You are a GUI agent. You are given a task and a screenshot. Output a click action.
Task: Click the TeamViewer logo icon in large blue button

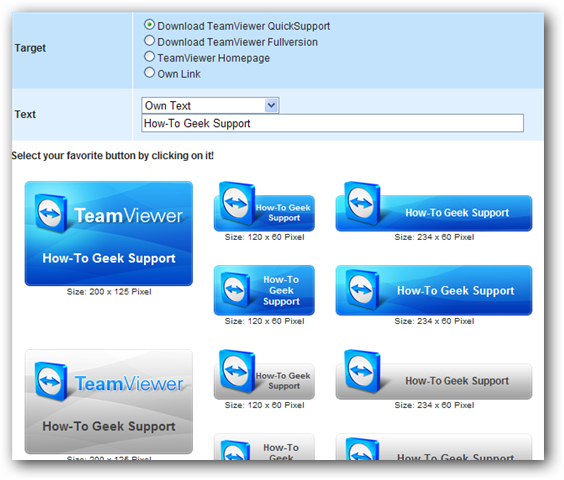tap(51, 213)
